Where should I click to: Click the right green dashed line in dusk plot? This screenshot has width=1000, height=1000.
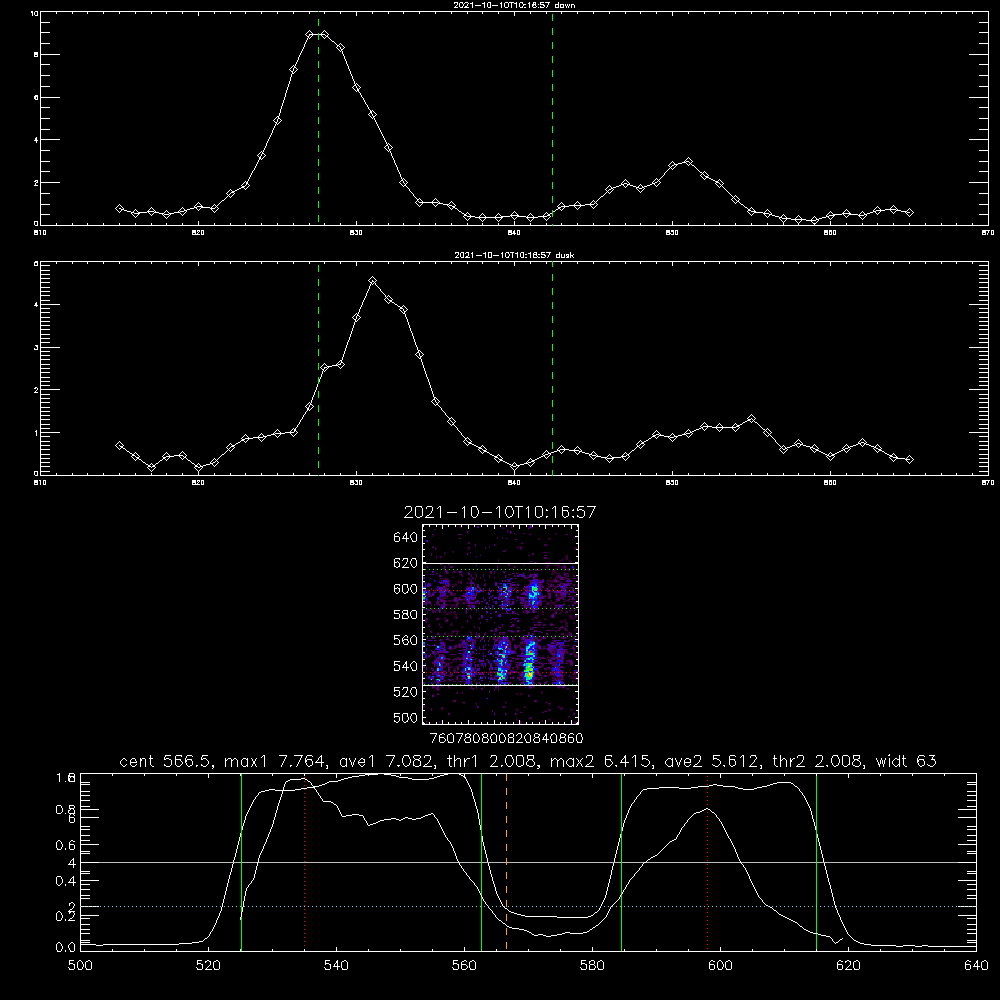tap(552, 368)
